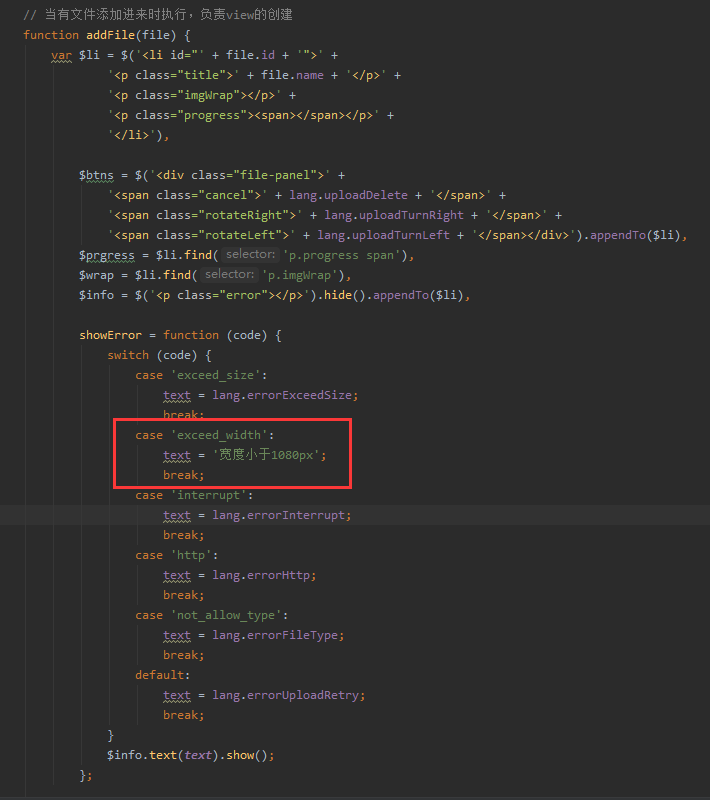The height and width of the screenshot is (800, 710).
Task: Click the 'showError' function name
Action: pos(110,335)
